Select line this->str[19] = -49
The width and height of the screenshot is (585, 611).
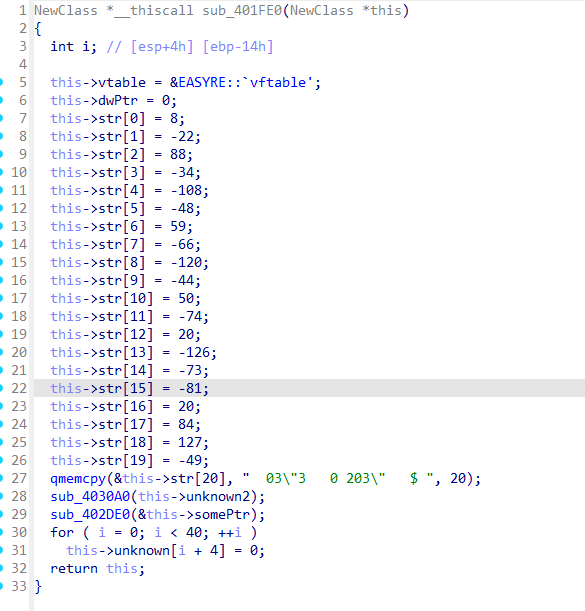[129, 460]
